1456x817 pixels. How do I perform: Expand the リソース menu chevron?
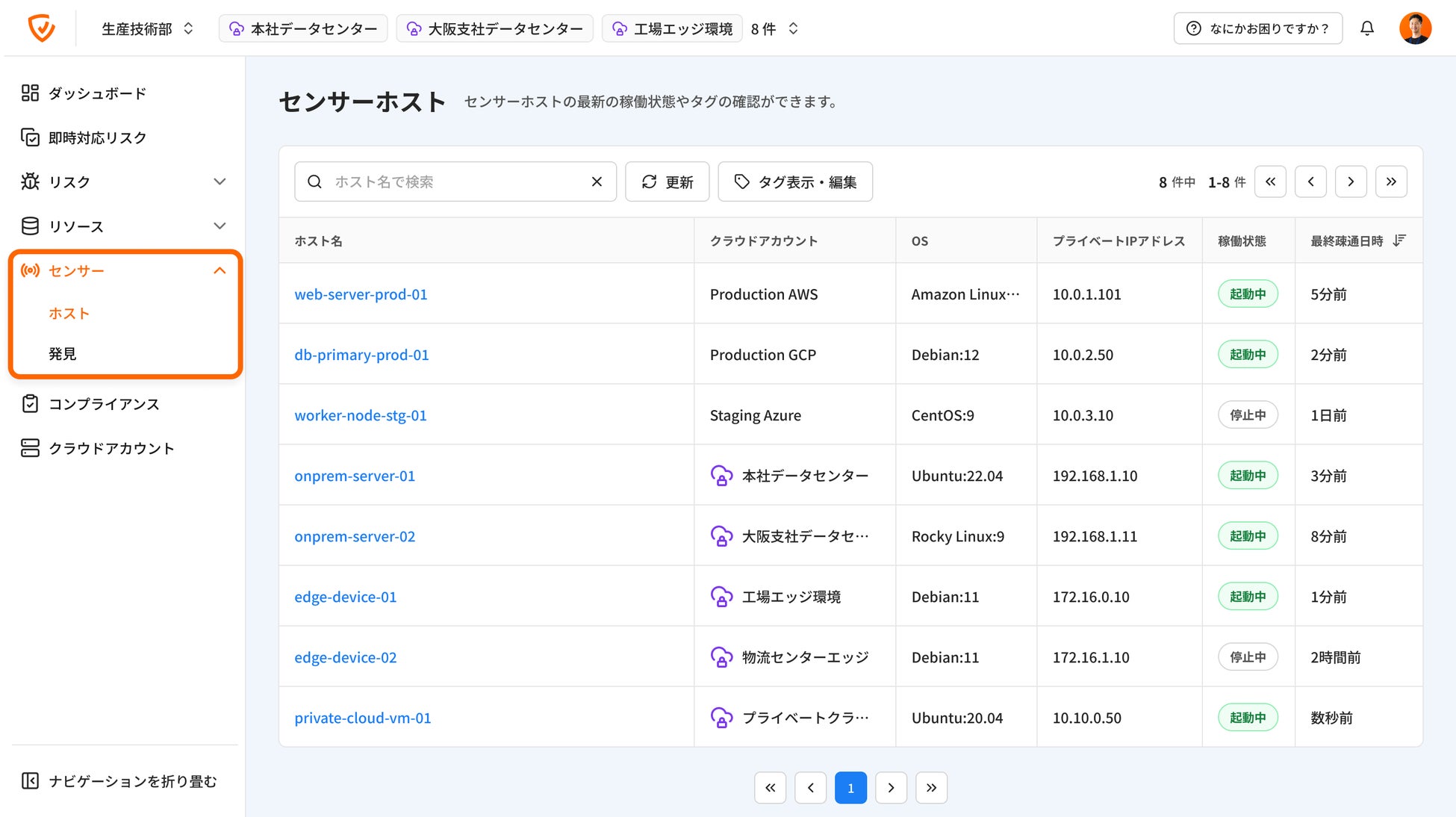coord(220,226)
